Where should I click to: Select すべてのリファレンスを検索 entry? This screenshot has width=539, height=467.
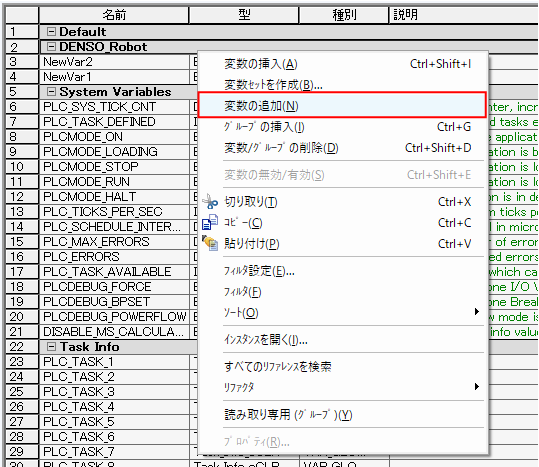(342, 367)
